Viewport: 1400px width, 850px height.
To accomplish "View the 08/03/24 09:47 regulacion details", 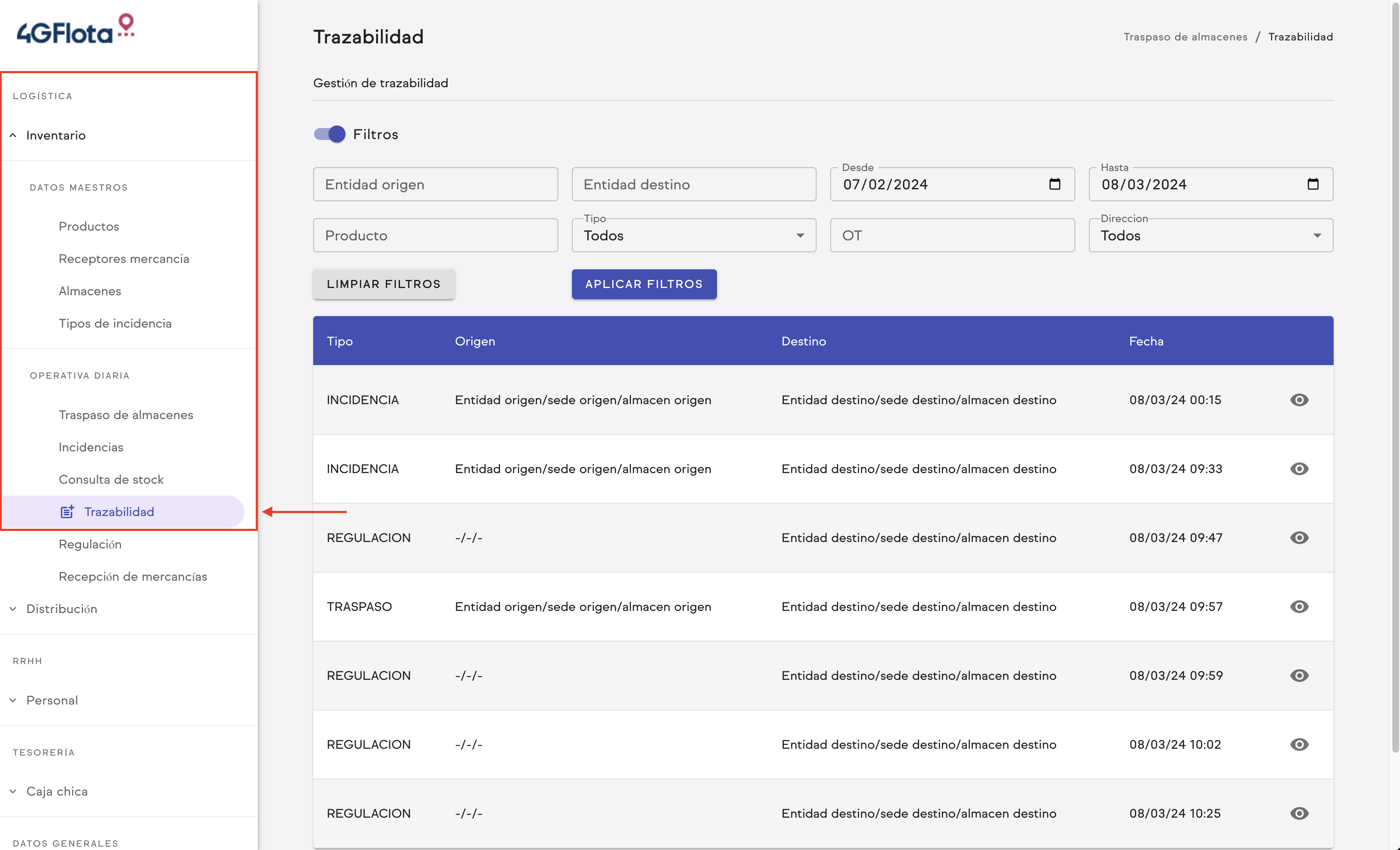I will pyautogui.click(x=1299, y=537).
